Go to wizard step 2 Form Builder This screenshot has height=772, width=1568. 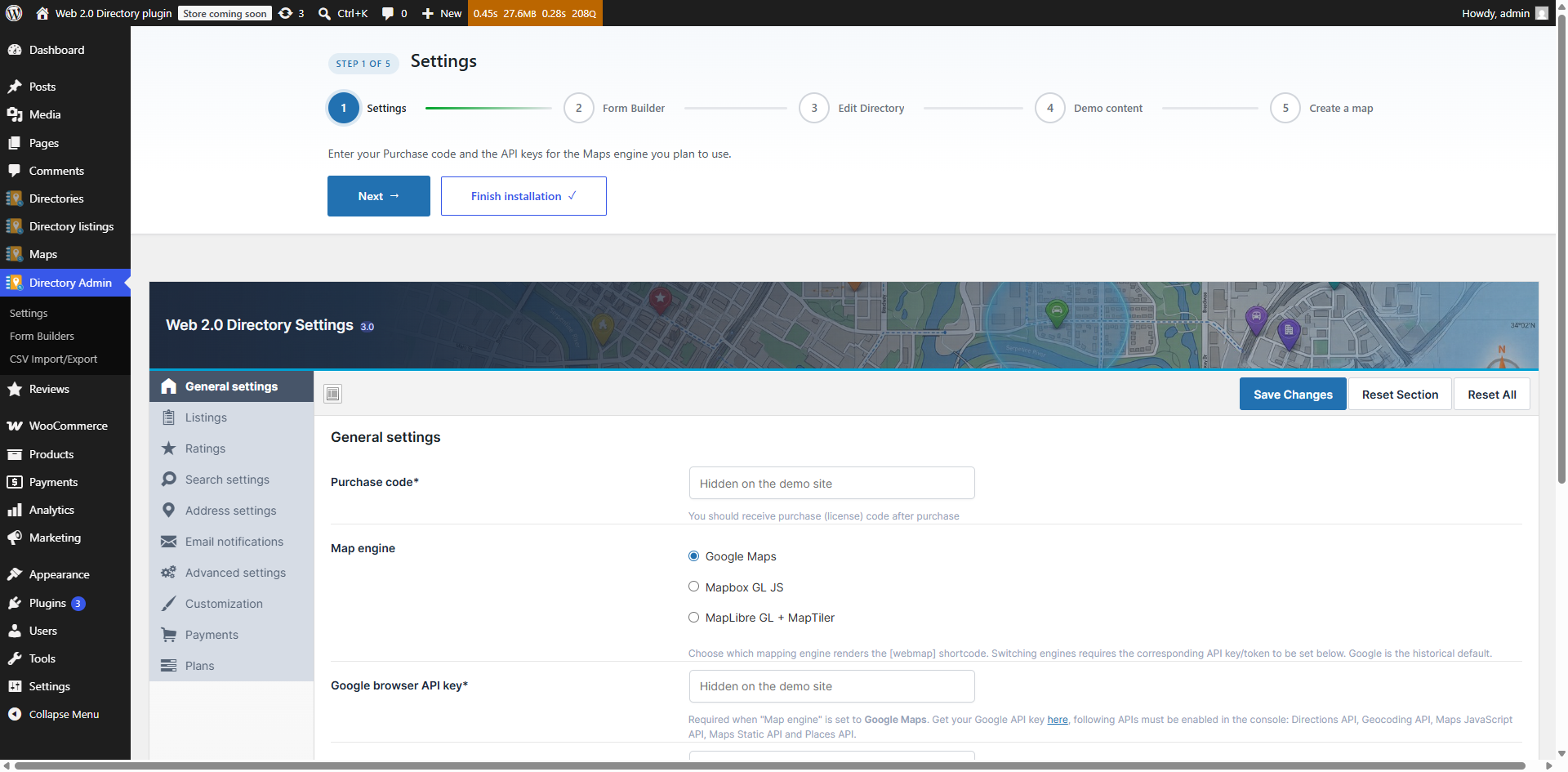(x=615, y=108)
